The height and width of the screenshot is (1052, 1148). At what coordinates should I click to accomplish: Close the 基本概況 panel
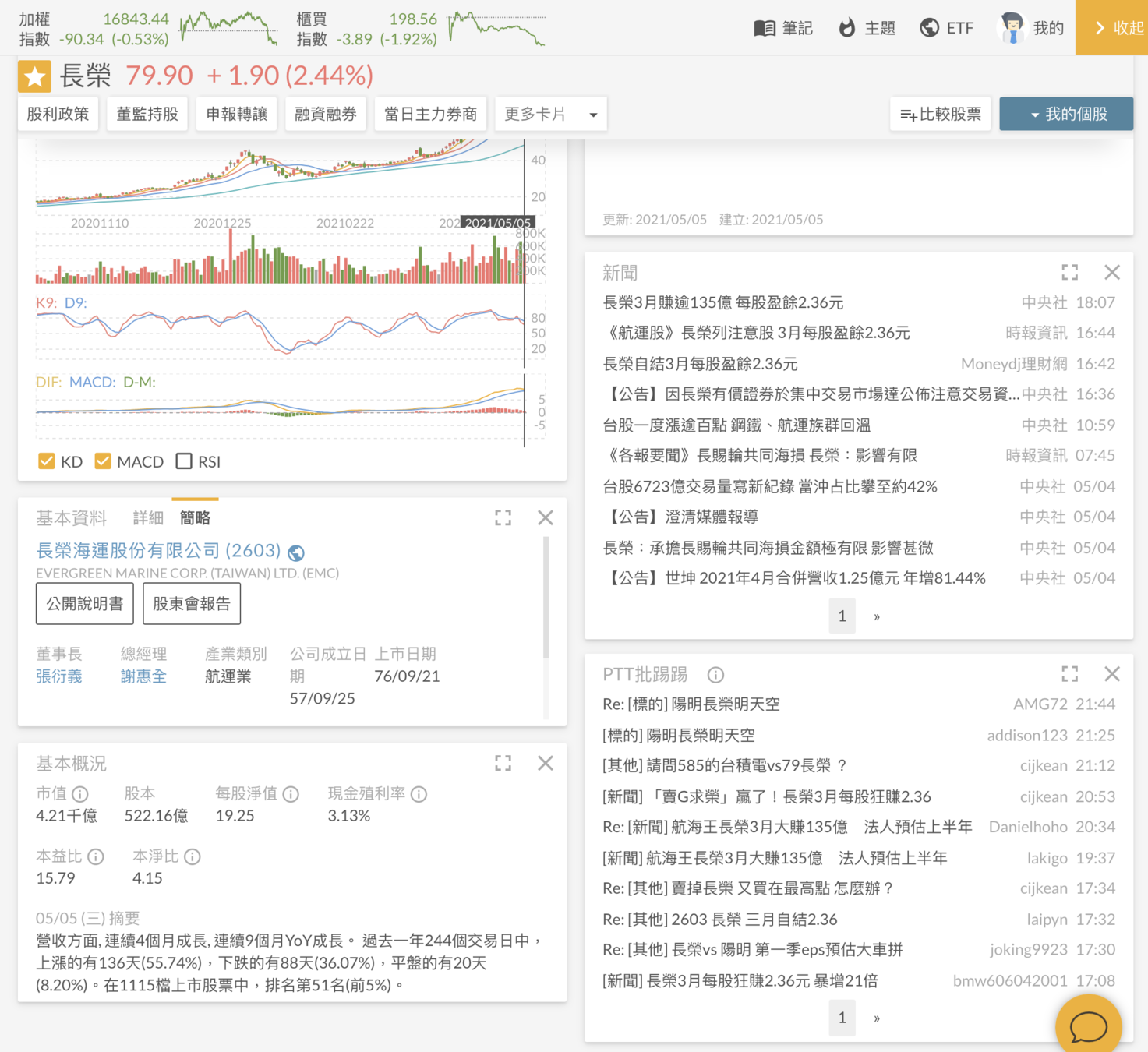[x=546, y=763]
